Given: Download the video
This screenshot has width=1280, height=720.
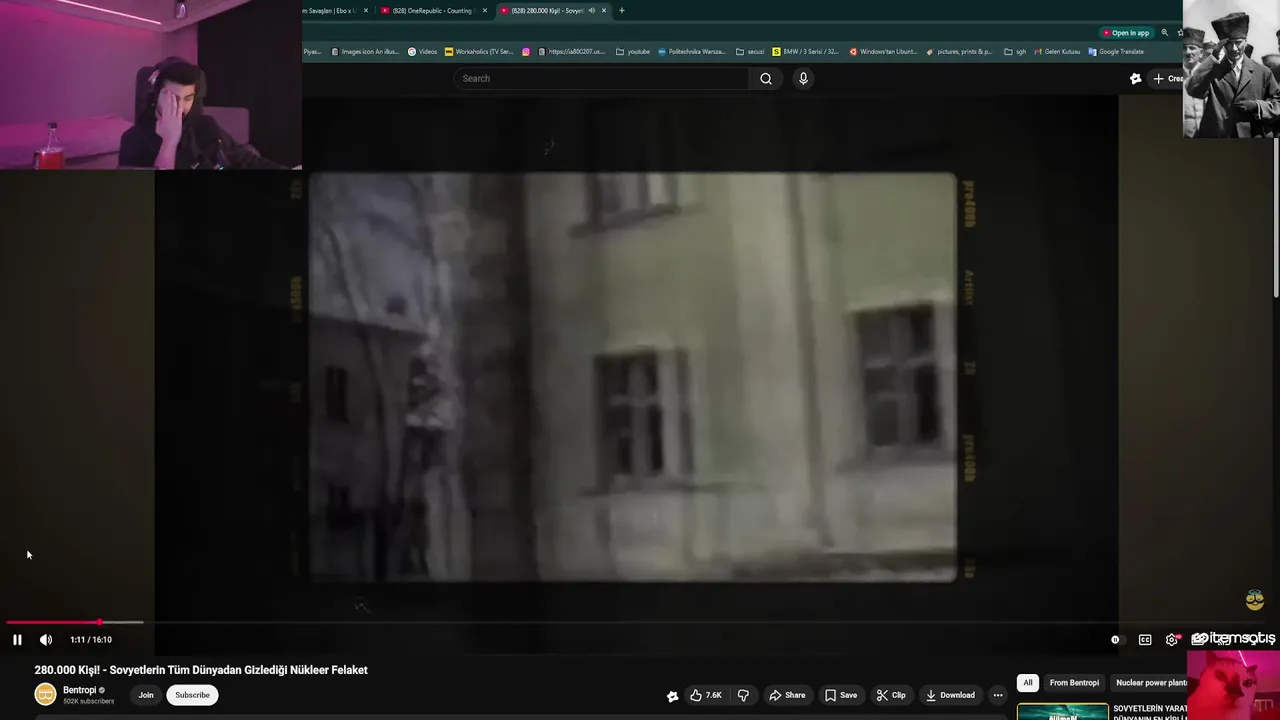Looking at the screenshot, I should (950, 695).
